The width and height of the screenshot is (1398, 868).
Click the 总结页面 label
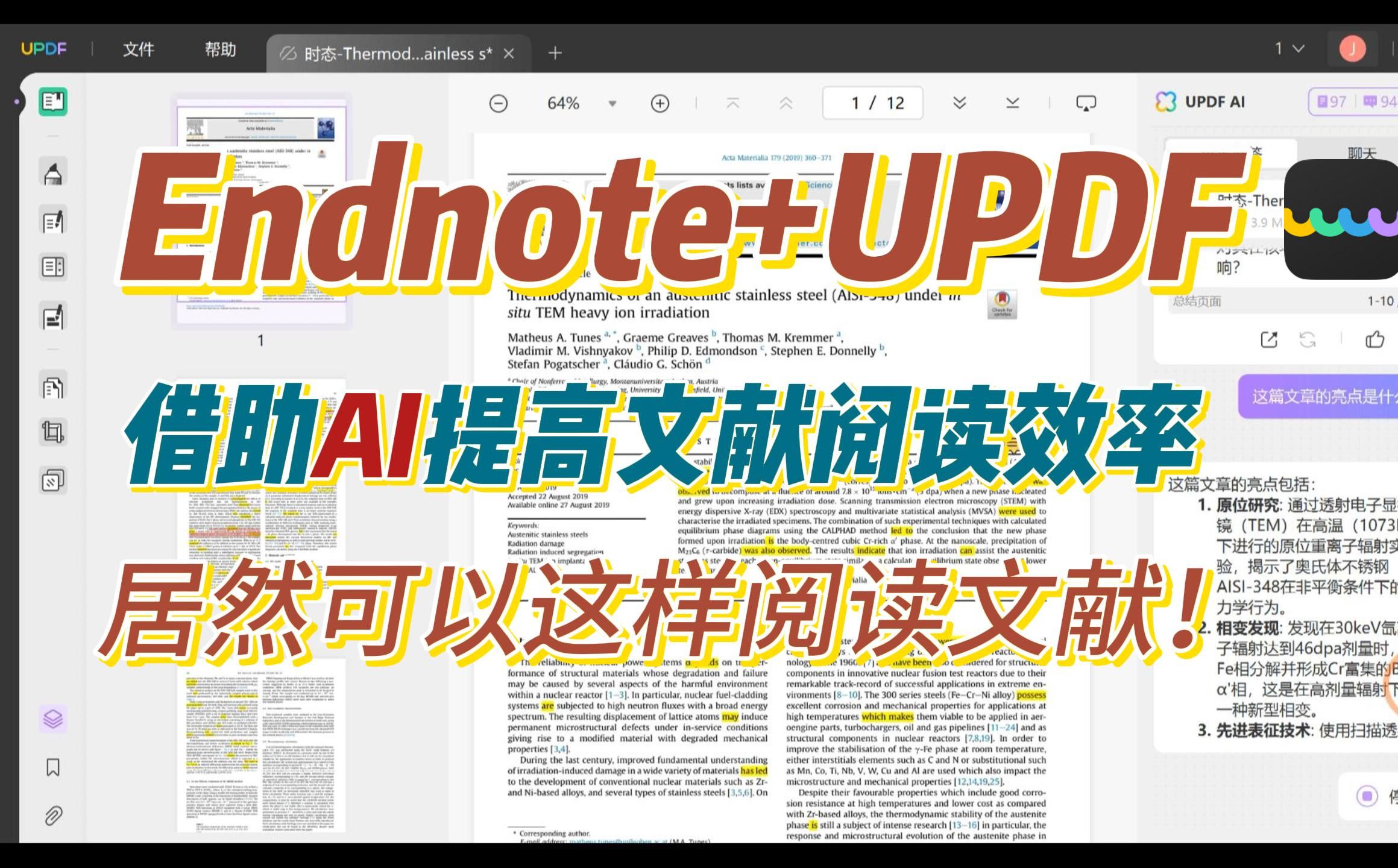tap(1197, 301)
